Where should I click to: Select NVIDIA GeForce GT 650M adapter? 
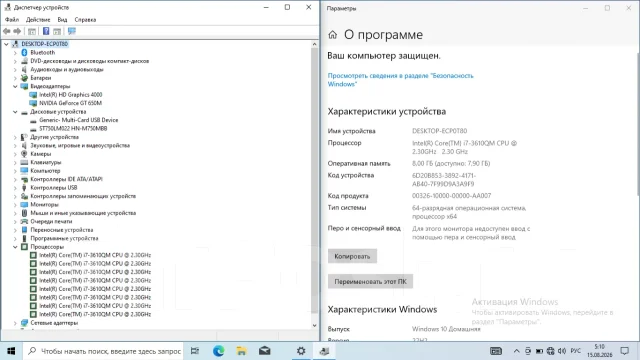[70, 103]
